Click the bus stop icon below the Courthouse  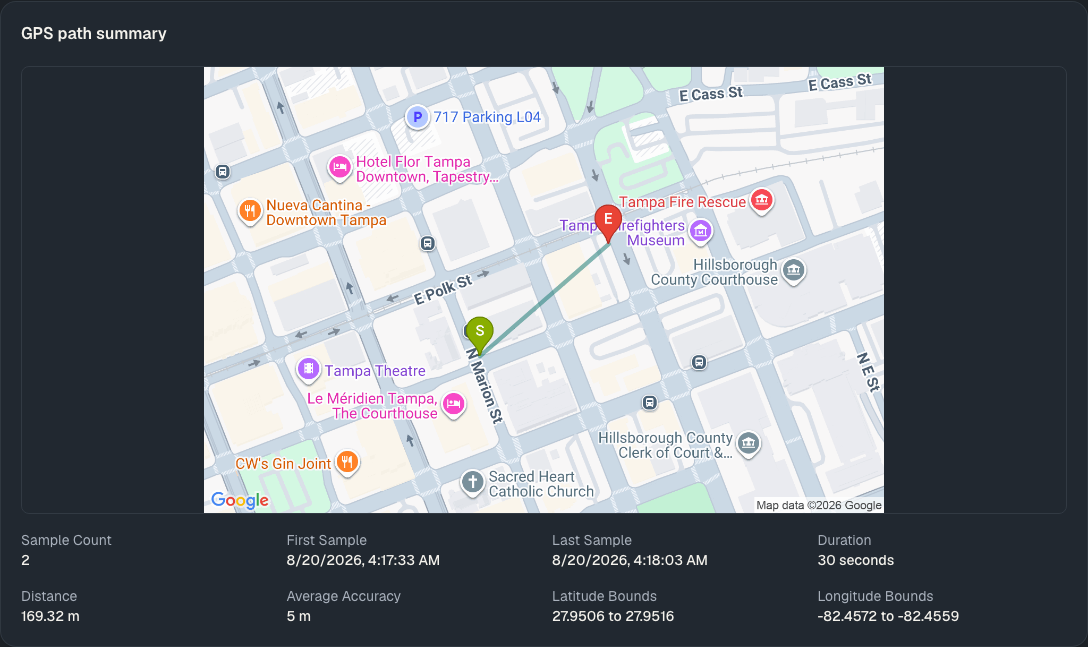(x=699, y=362)
